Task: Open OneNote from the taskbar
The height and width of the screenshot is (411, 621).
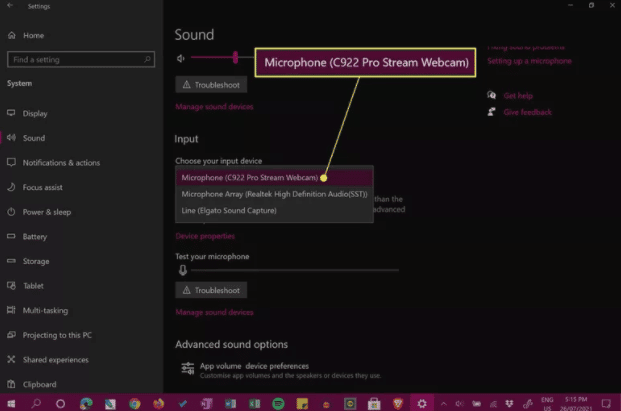Action: (x=206, y=403)
